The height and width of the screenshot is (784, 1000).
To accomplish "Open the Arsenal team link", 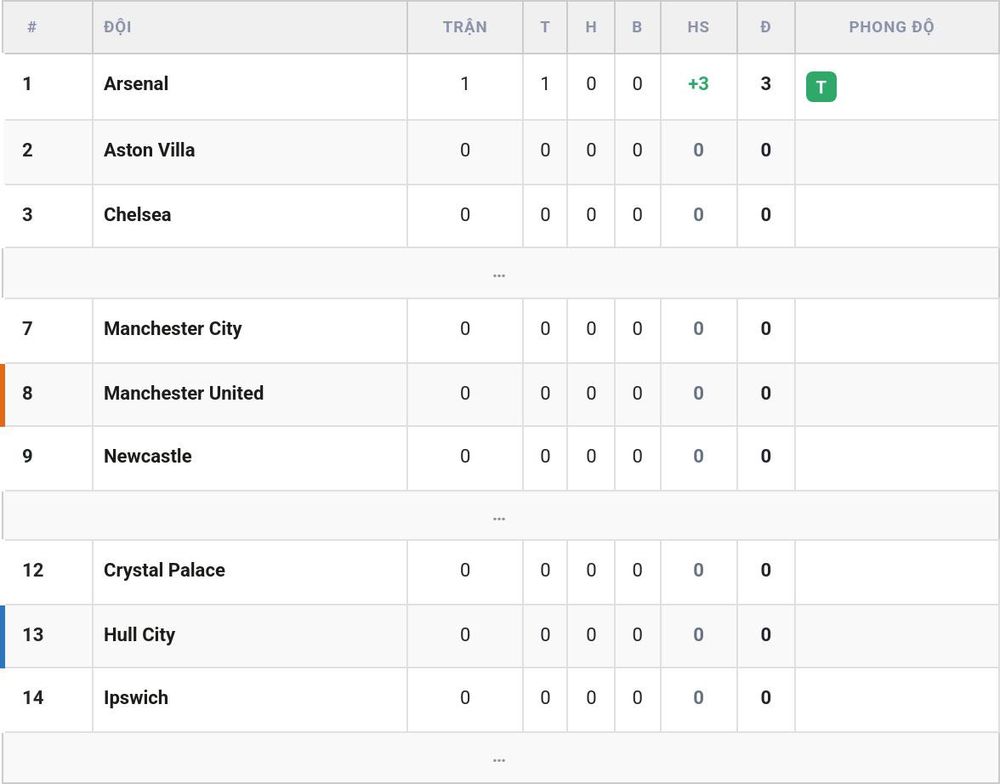I will [x=136, y=84].
